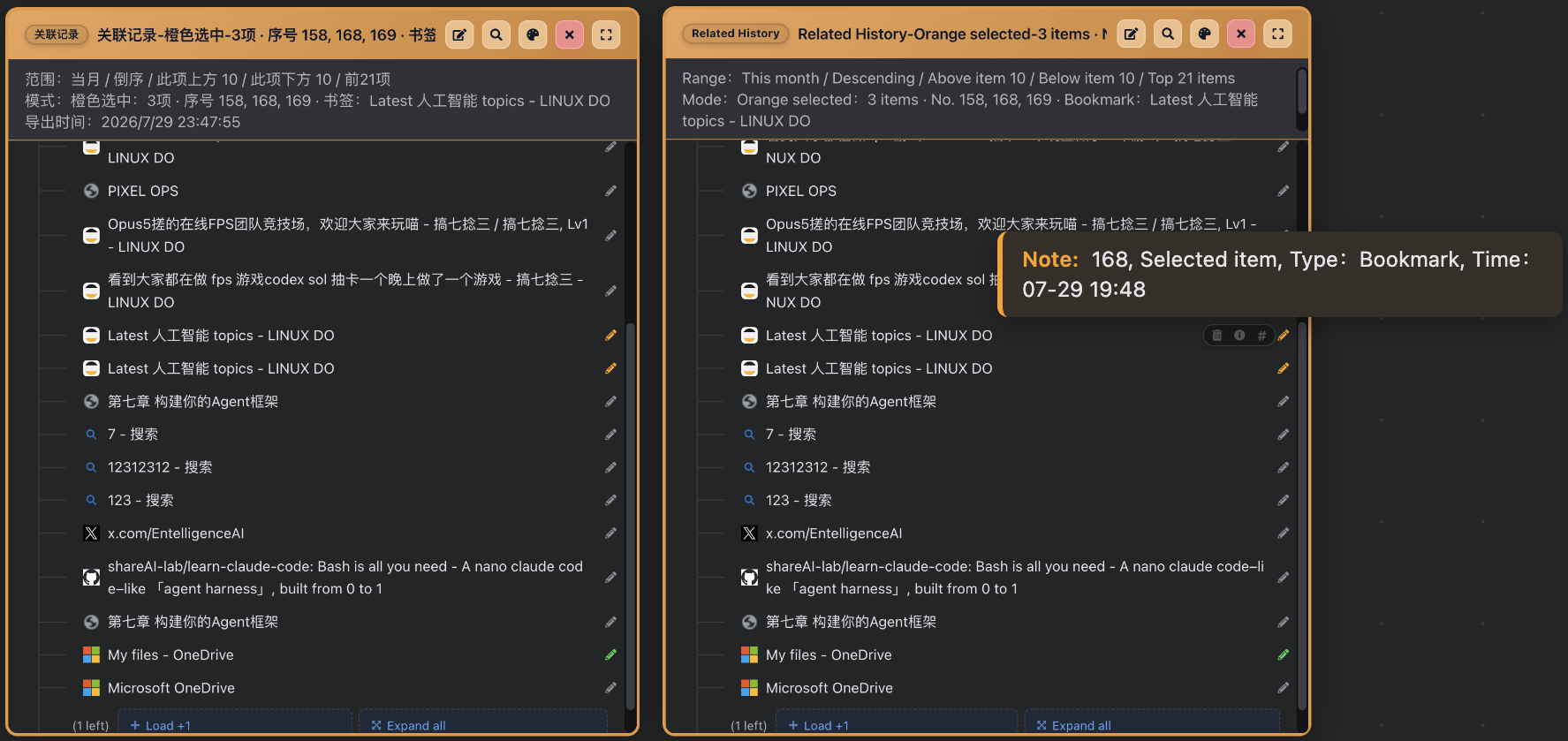The width and height of the screenshot is (1568, 741).
Task: Click pencil on 7 - 搜索 row, right panel
Action: pos(1284,435)
